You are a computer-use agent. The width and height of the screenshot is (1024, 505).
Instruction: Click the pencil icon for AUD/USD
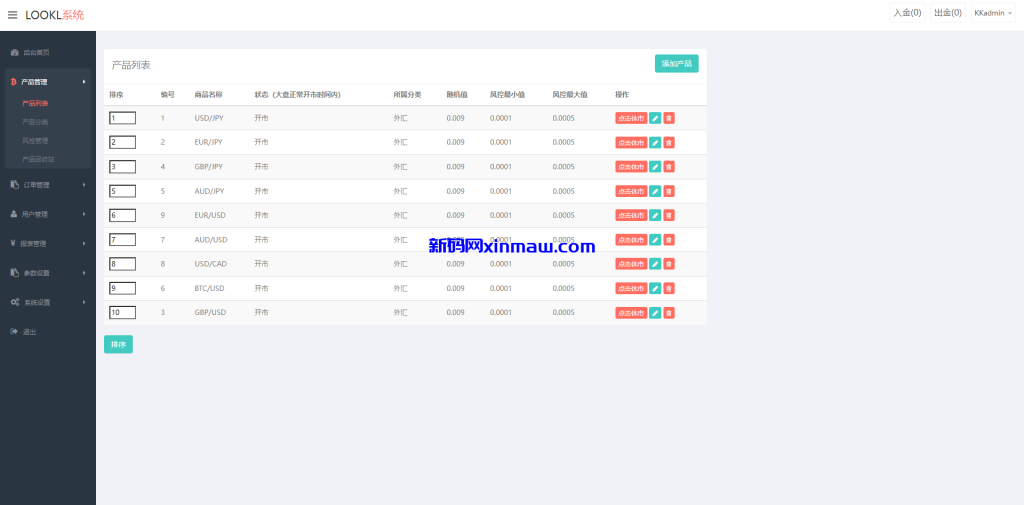point(655,240)
